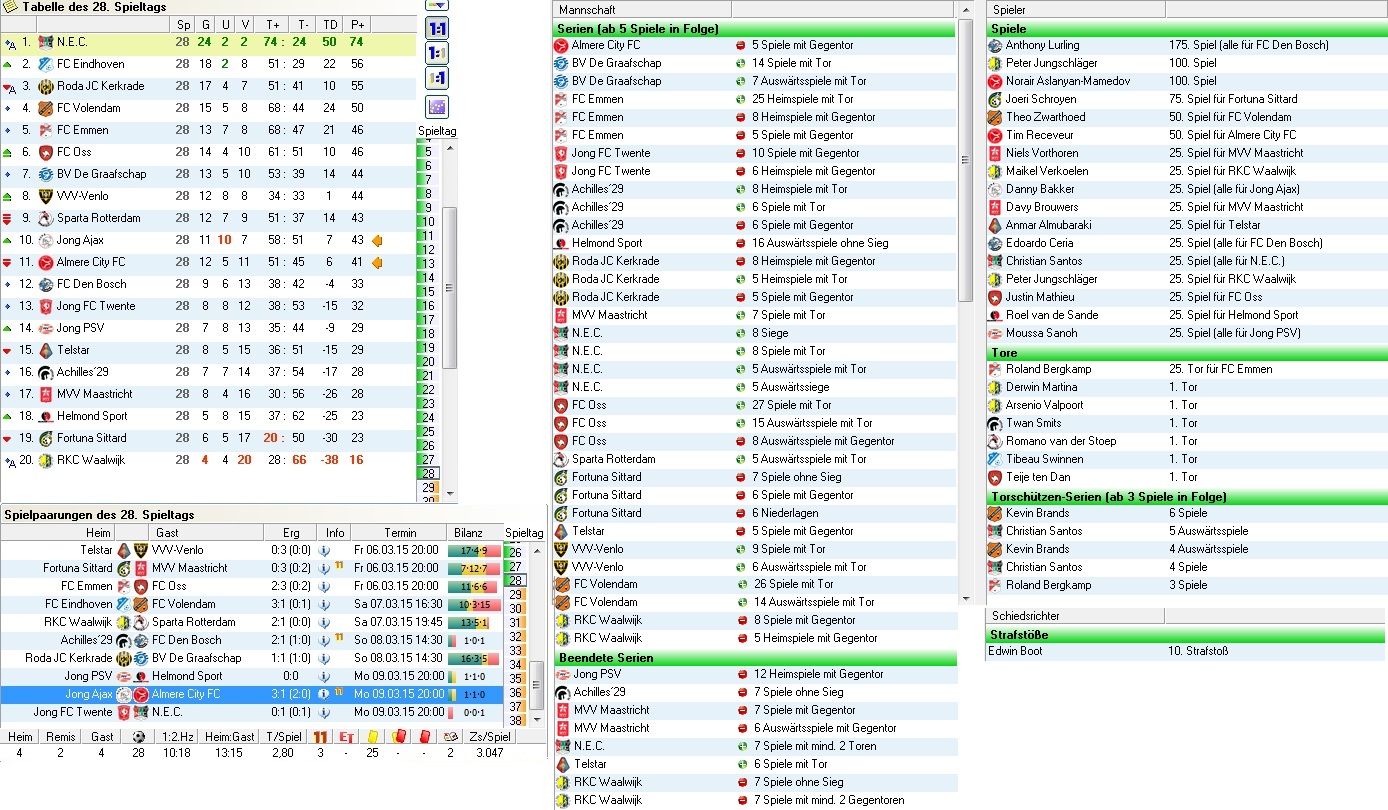The height and width of the screenshot is (810, 1388).
Task: Click the ET own-goal icon in statistics bar
Action: pyautogui.click(x=347, y=737)
